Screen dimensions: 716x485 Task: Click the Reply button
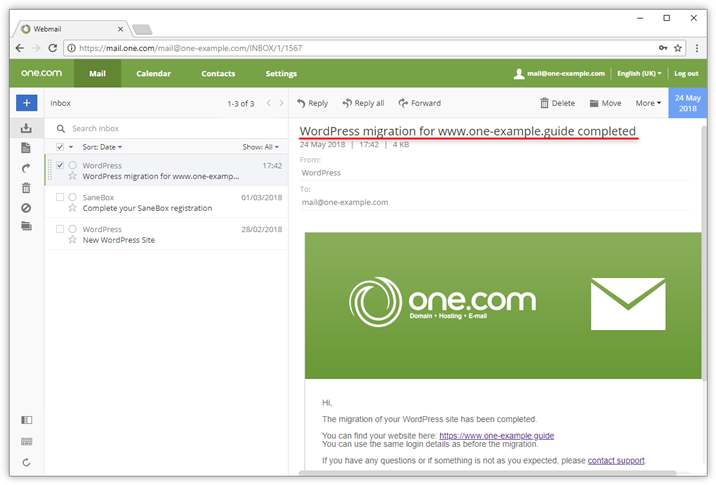(312, 103)
